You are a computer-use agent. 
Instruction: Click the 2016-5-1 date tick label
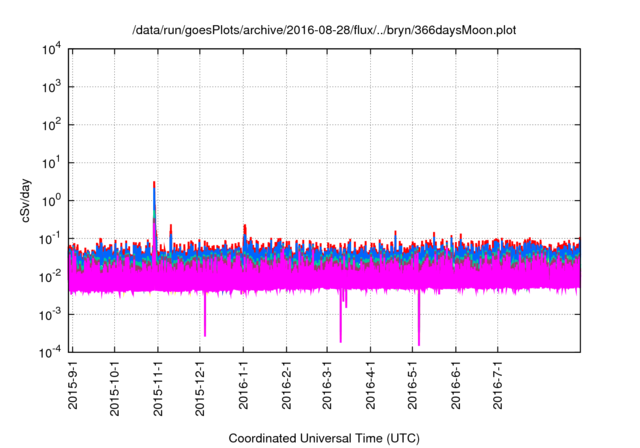(x=412, y=386)
